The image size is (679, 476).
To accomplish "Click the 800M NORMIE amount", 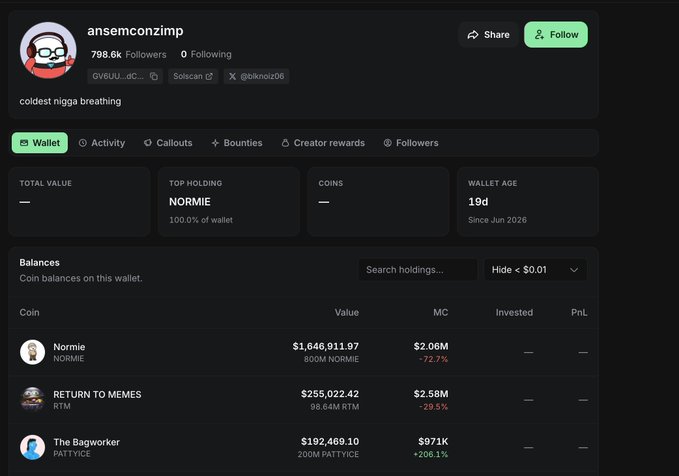I will 331,359.
